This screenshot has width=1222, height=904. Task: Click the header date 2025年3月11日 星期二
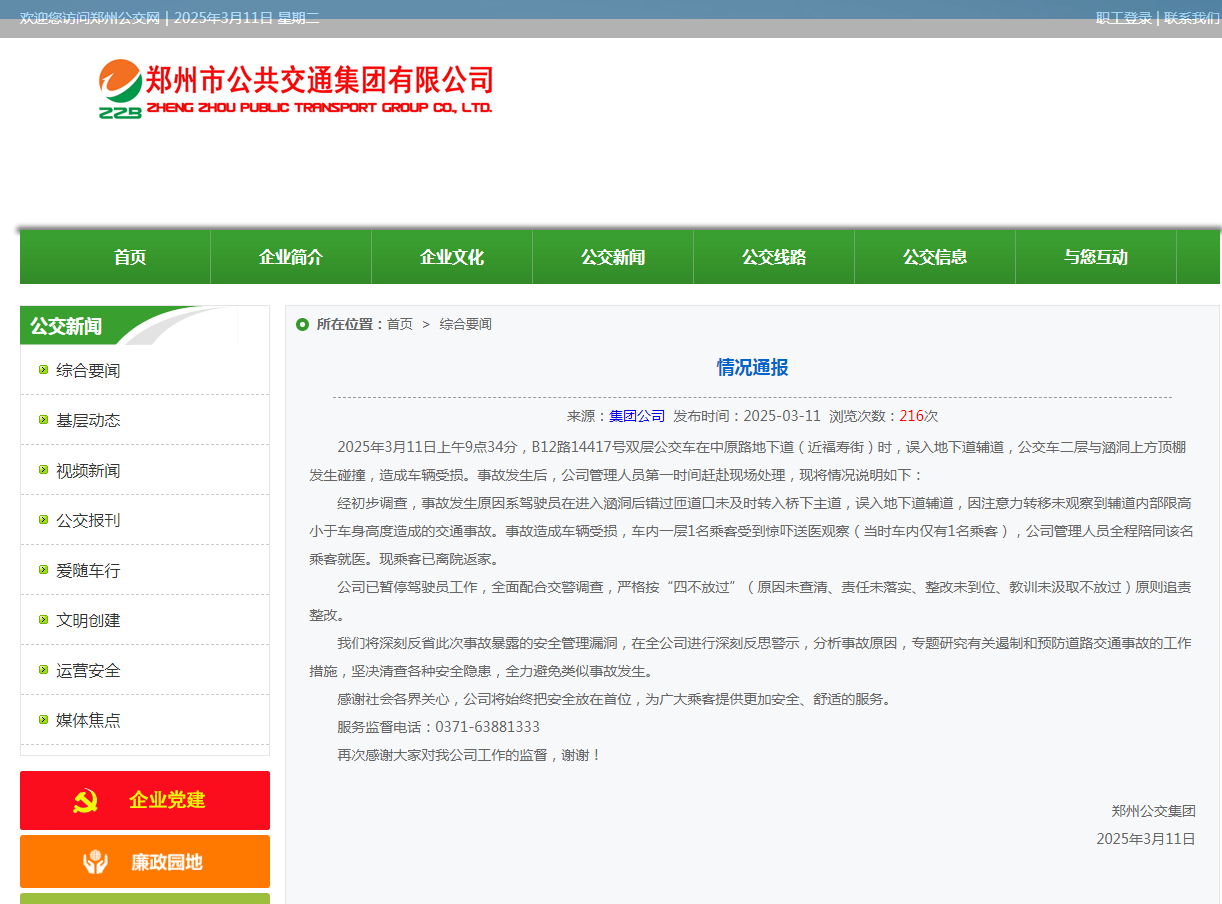(x=247, y=18)
